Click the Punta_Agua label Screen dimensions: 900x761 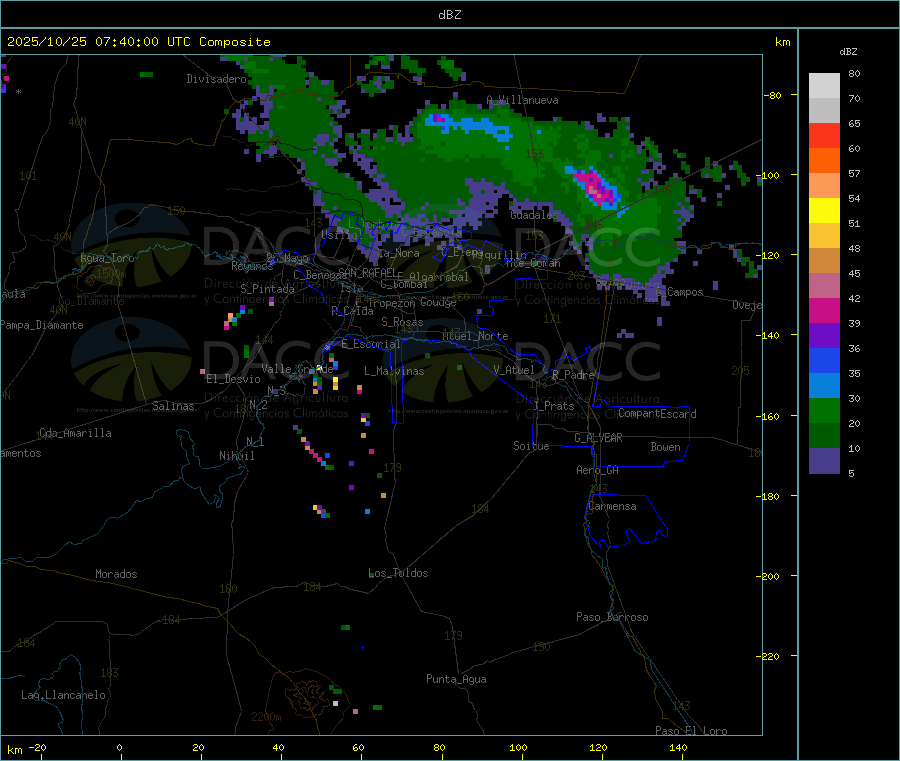click(456, 679)
